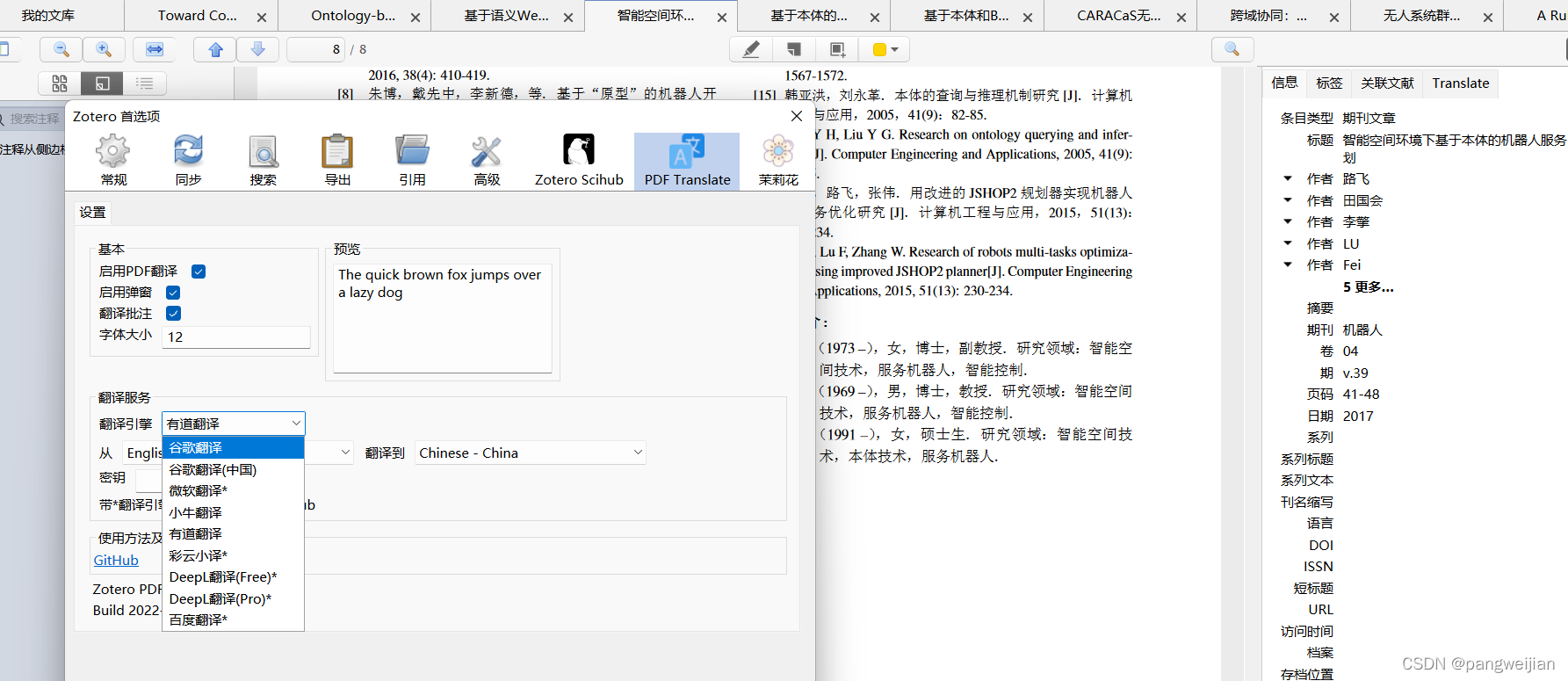Choose 微软翻译* from engine list
This screenshot has width=1568, height=681.
[234, 490]
